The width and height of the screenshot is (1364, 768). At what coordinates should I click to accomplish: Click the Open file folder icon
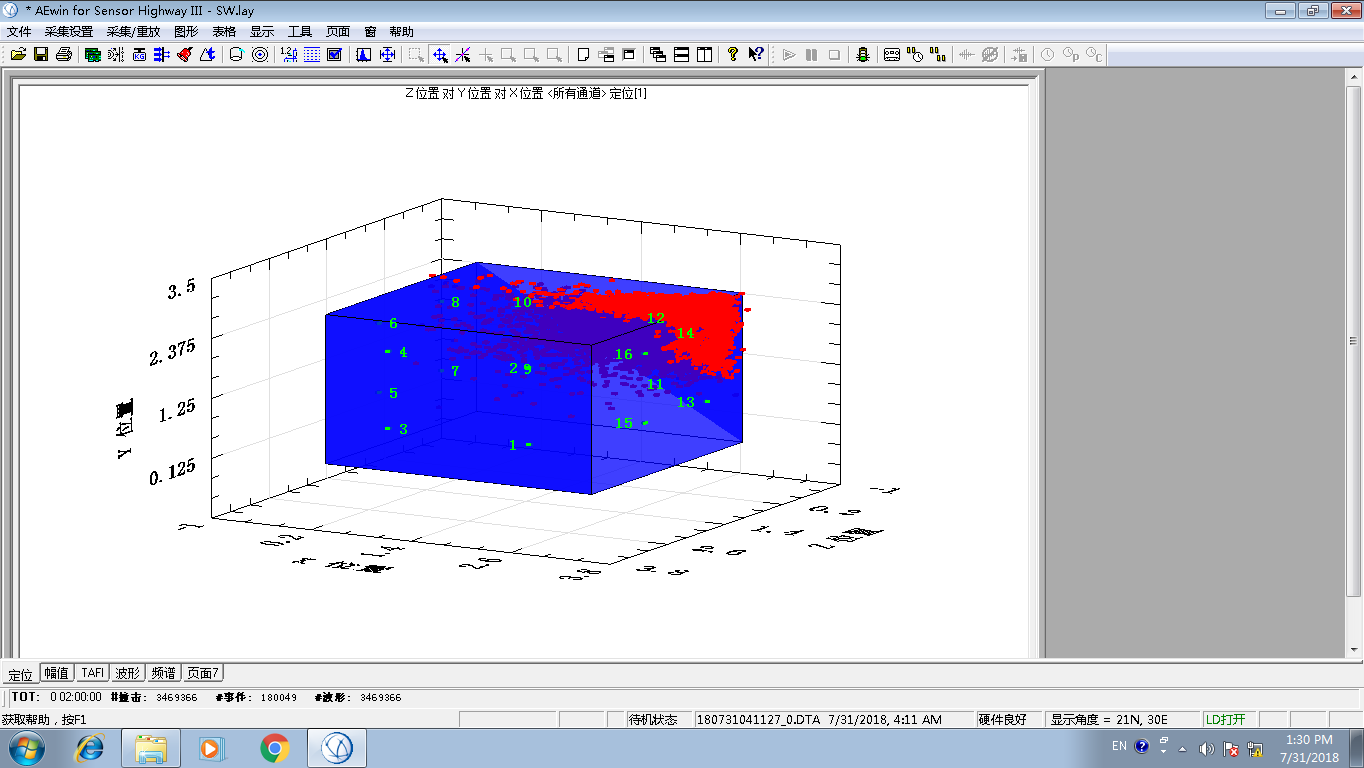(x=18, y=54)
